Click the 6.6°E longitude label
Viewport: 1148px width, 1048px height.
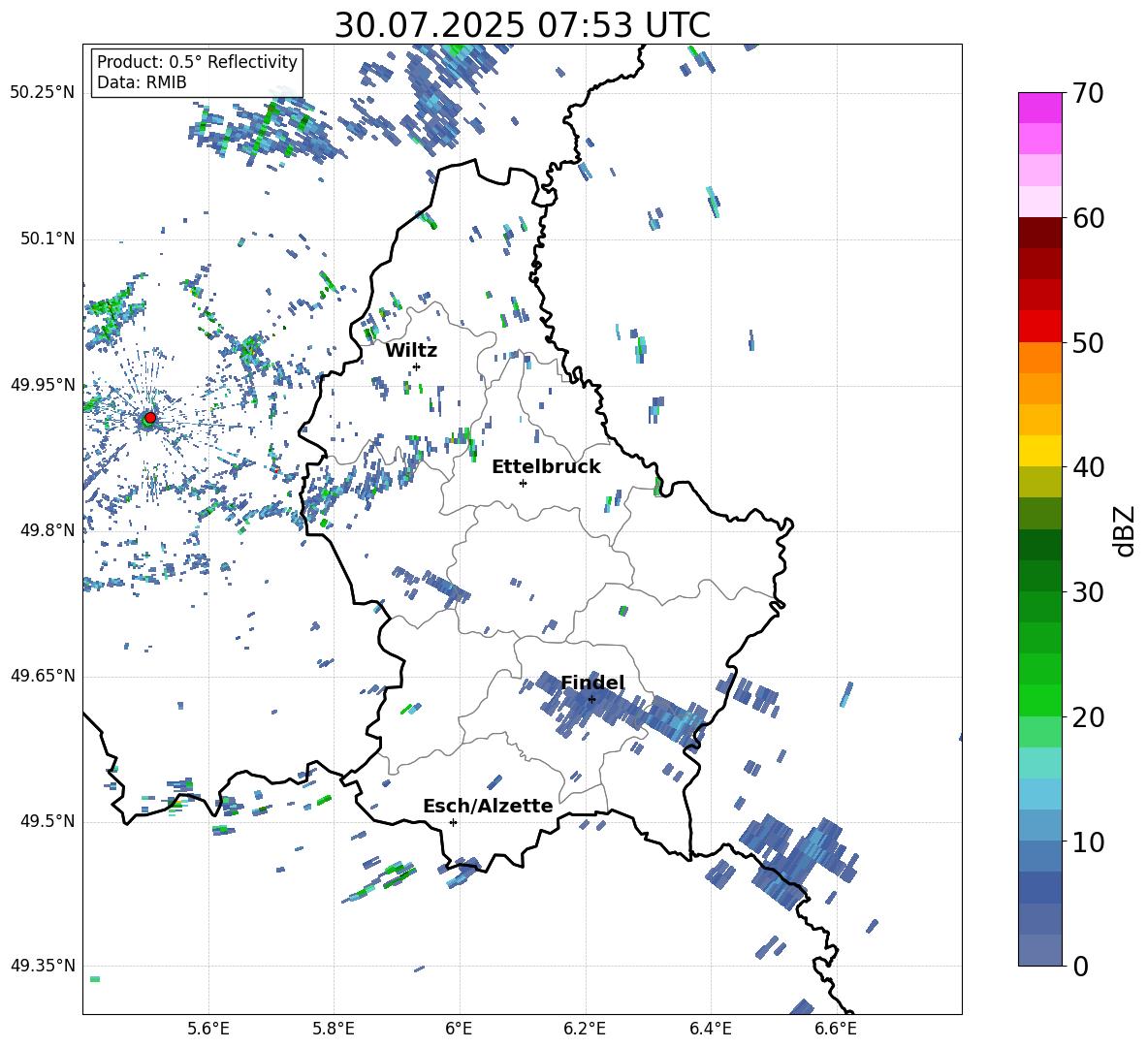tap(836, 1029)
